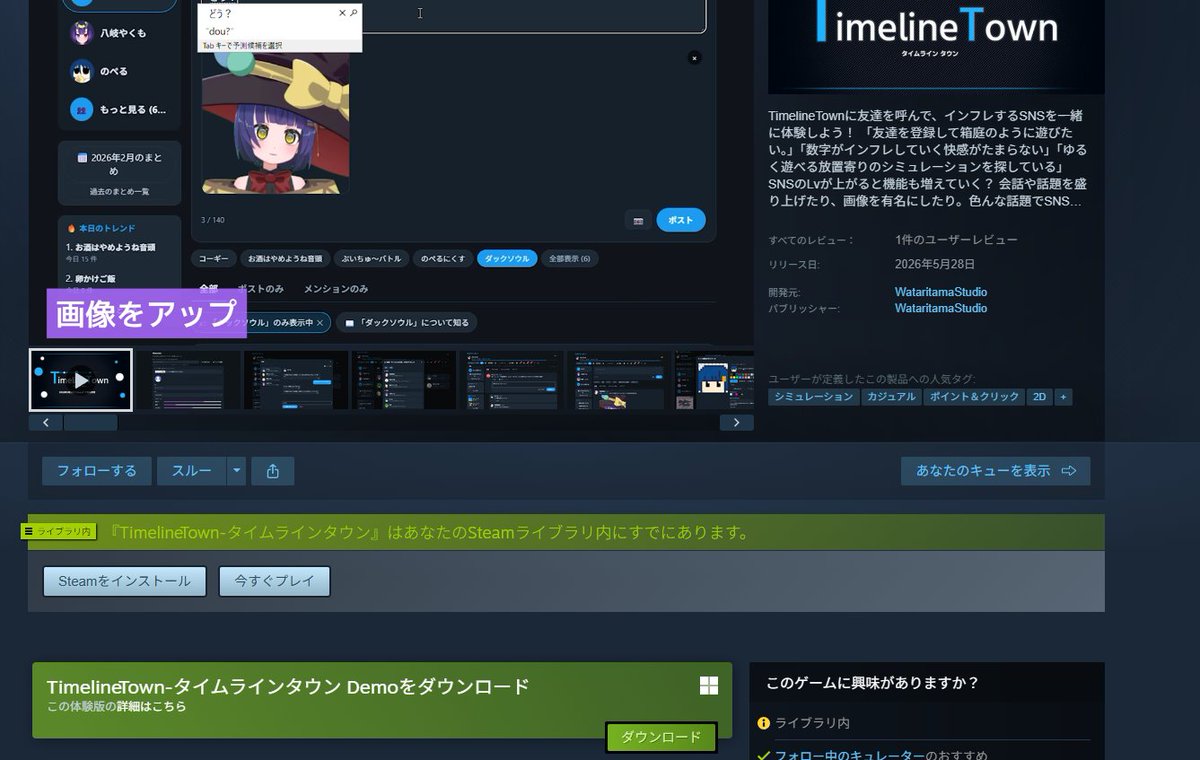Click the plus button after the tags

1063,397
